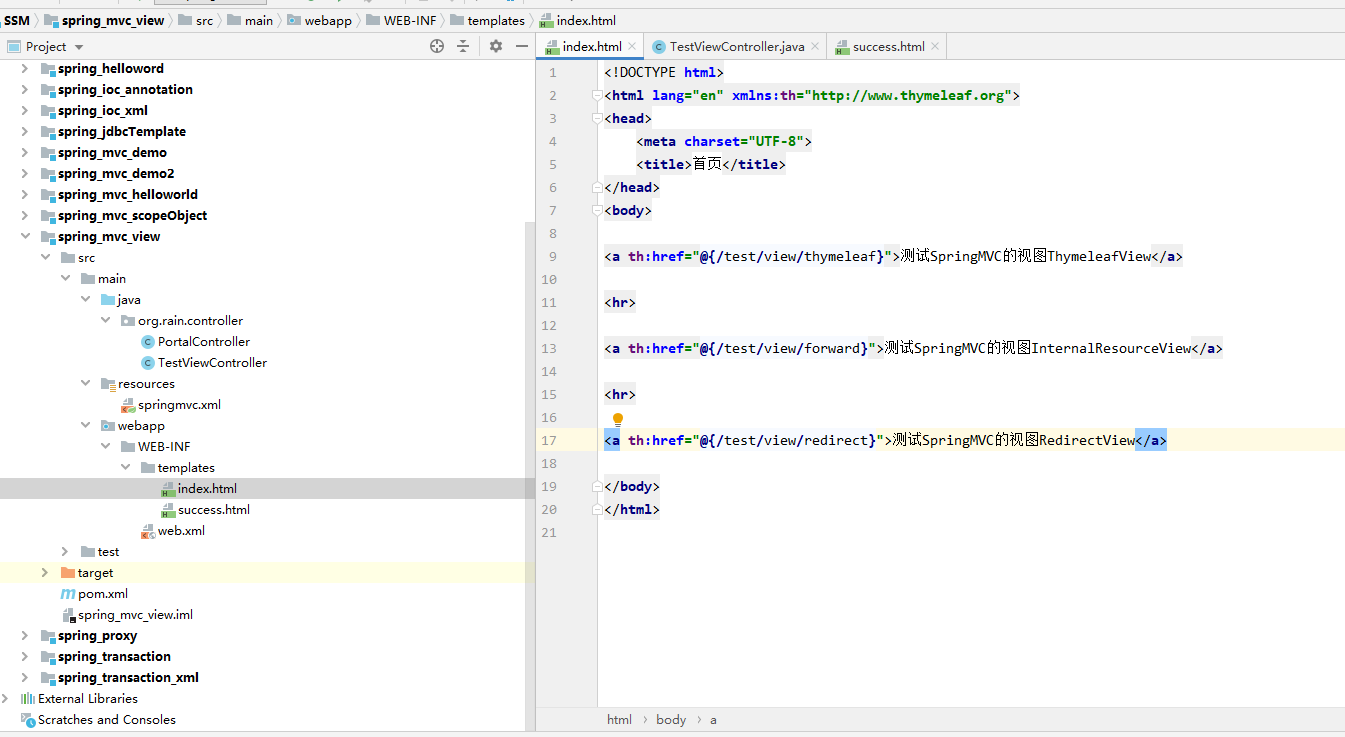Collapse the webapp folder

[x=85, y=426]
